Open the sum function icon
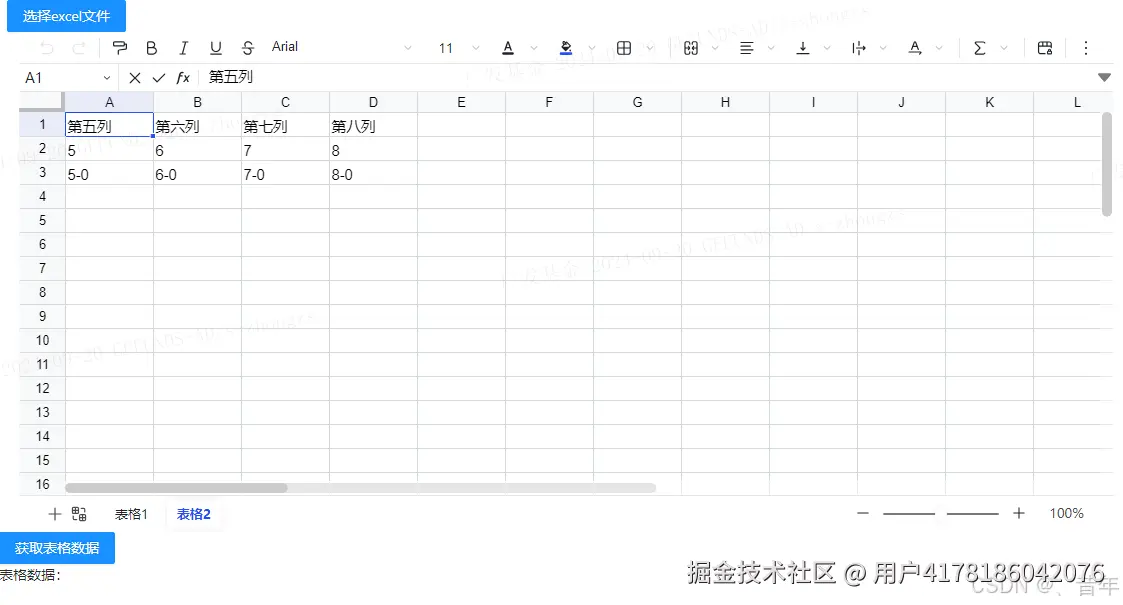The height and width of the screenshot is (605, 1123). (980, 47)
